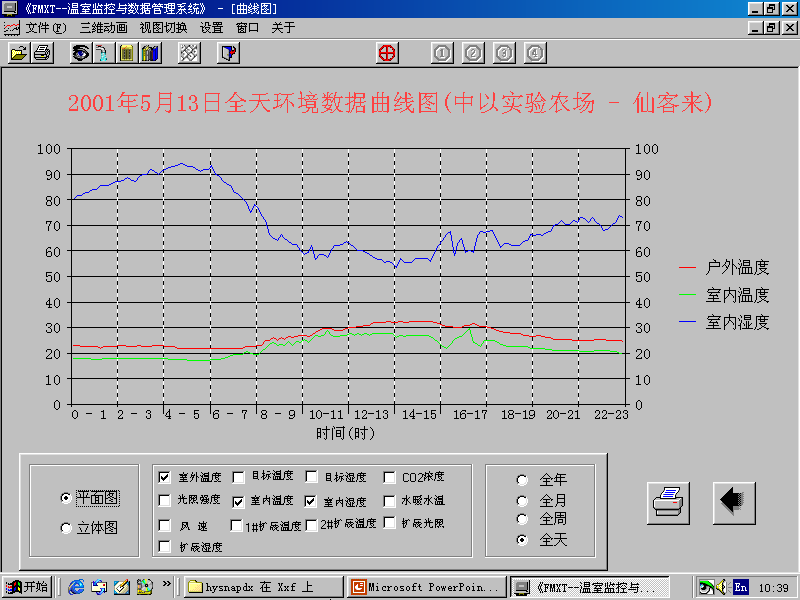The height and width of the screenshot is (600, 800).
Task: Disable the 室内湿度 checkbox
Action: (311, 501)
